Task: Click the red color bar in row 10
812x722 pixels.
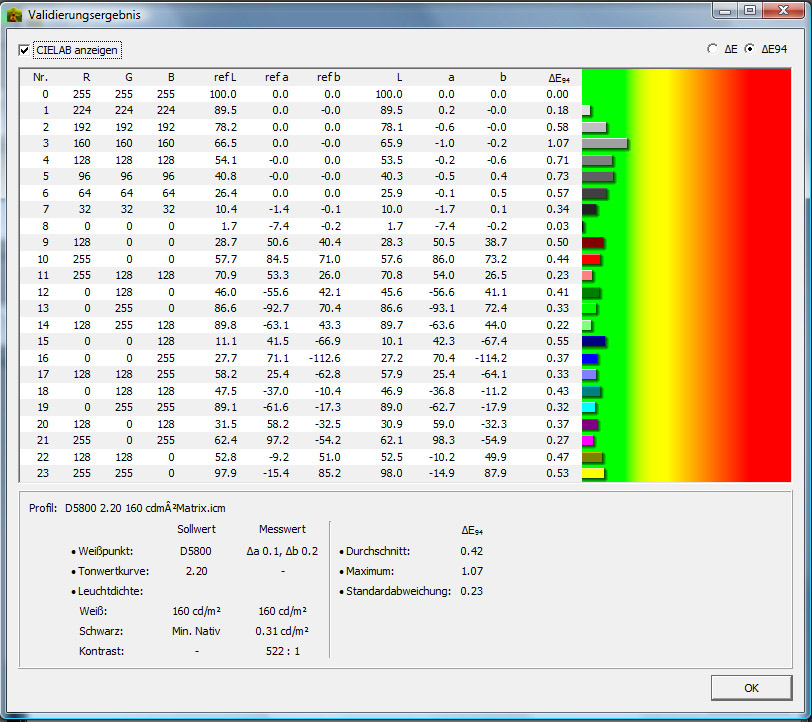Action: tap(591, 259)
